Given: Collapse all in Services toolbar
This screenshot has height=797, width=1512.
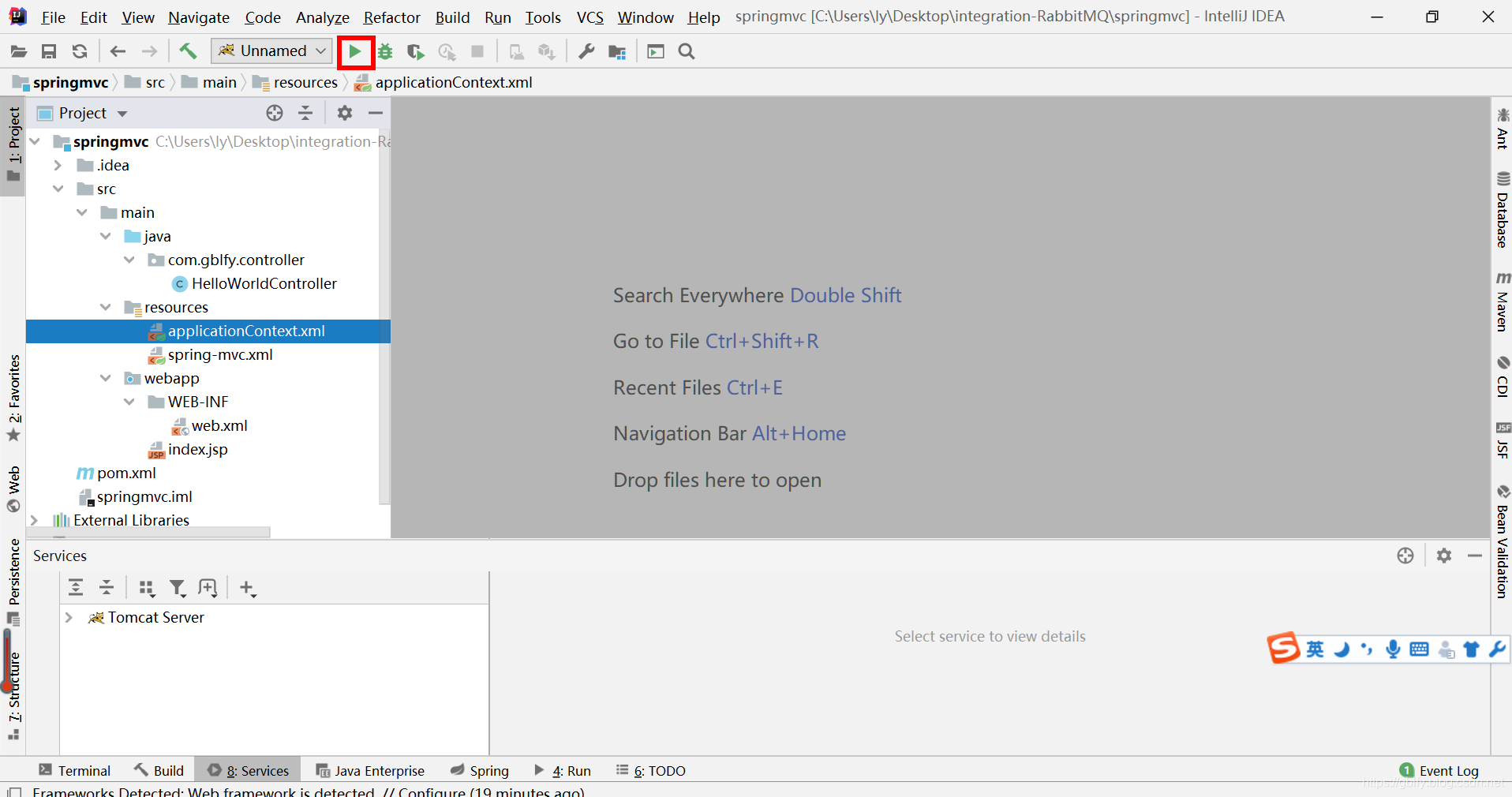Looking at the screenshot, I should click(x=107, y=587).
